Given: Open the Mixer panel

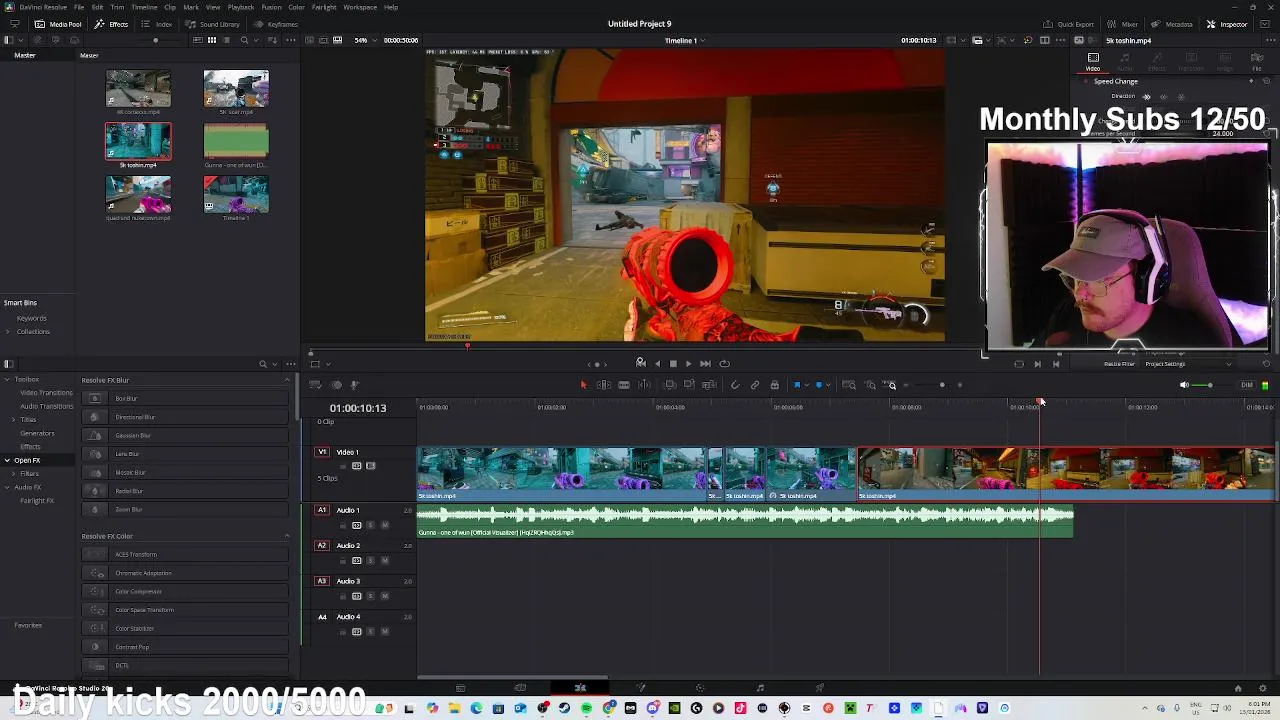Looking at the screenshot, I should (x=1124, y=24).
